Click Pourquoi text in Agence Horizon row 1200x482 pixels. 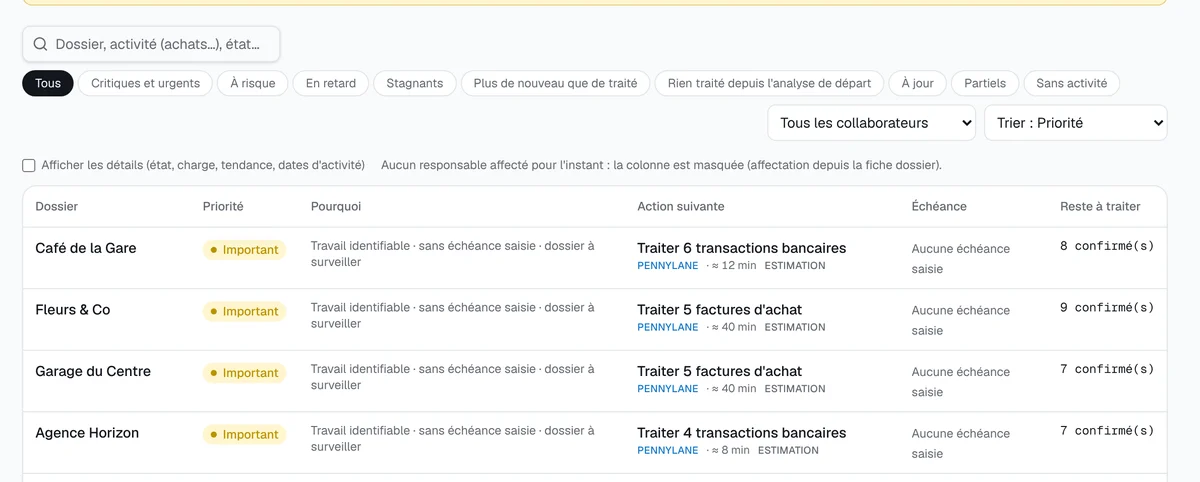(x=453, y=438)
